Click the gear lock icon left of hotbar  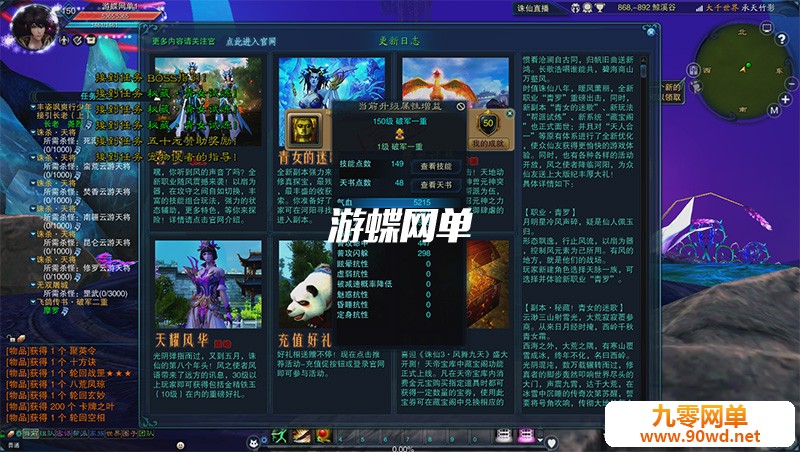(266, 441)
